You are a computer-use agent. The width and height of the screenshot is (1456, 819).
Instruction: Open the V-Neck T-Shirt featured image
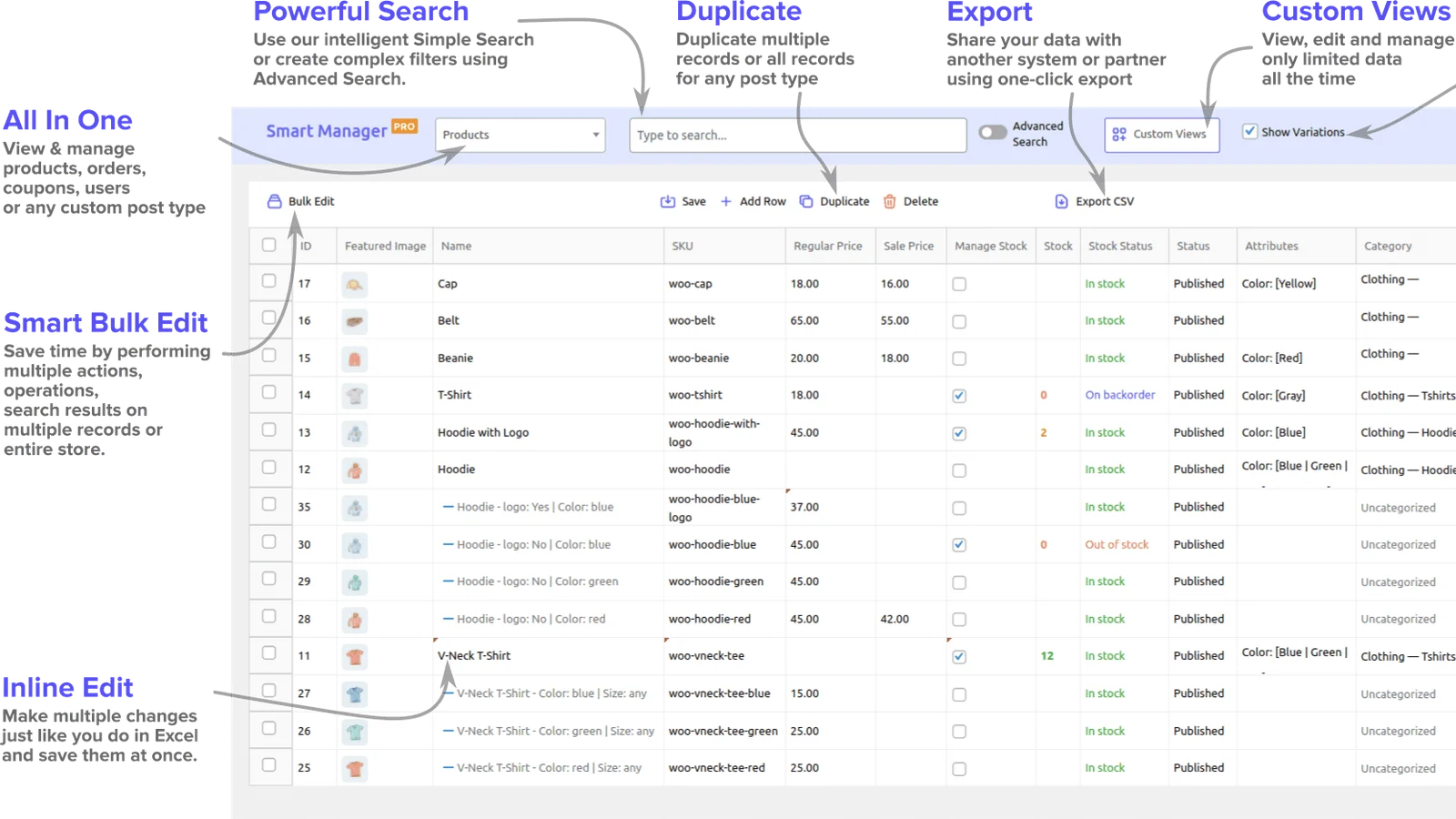tap(355, 656)
